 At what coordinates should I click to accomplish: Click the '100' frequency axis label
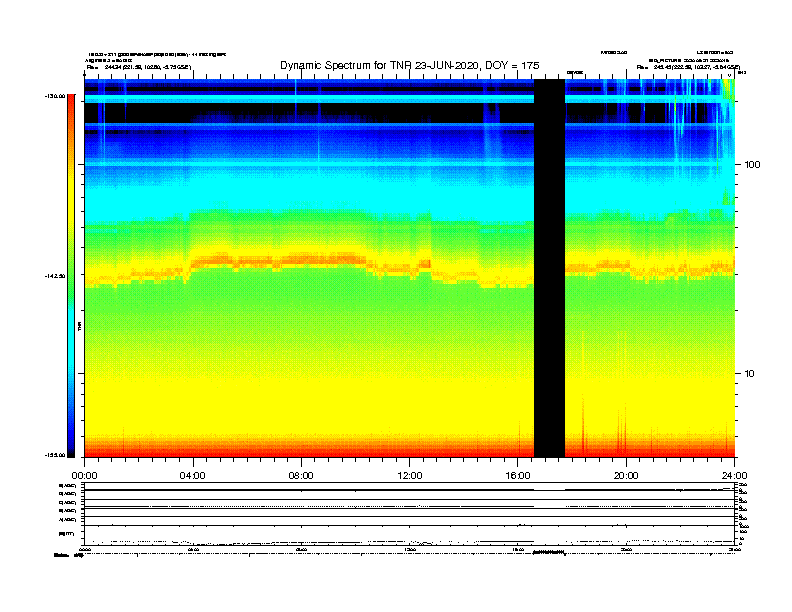[752, 165]
